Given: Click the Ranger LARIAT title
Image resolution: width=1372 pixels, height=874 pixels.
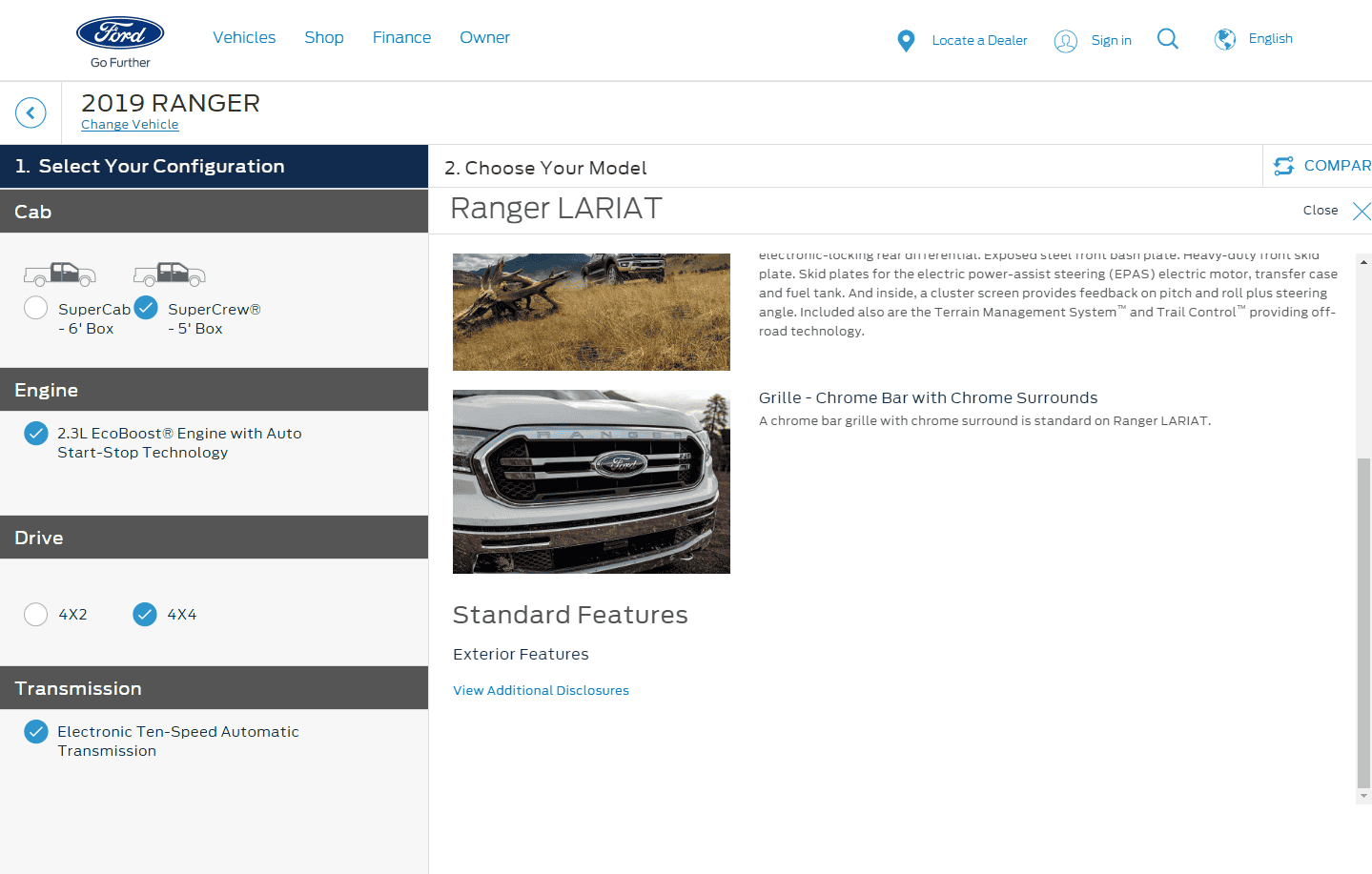Looking at the screenshot, I should (x=556, y=209).
